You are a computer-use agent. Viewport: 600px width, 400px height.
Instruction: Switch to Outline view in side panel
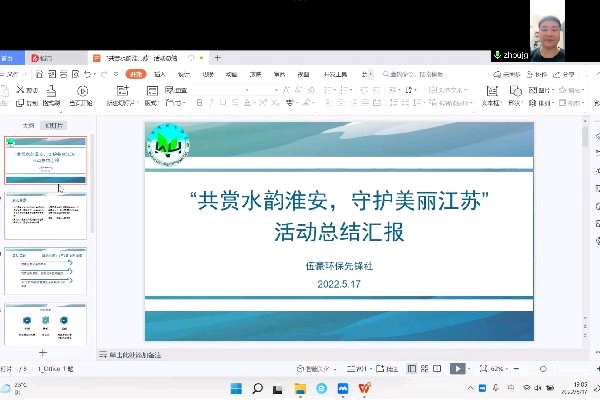pos(29,126)
